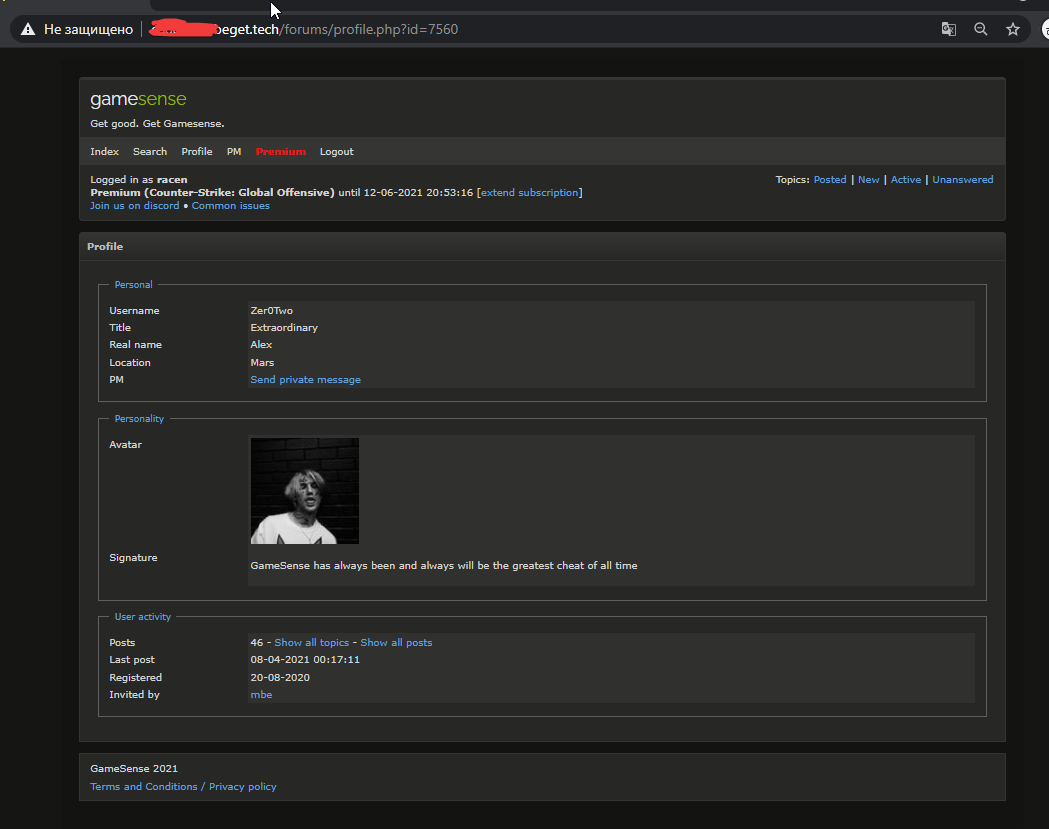Open the Search menu item
This screenshot has width=1049, height=829.
[x=150, y=152]
